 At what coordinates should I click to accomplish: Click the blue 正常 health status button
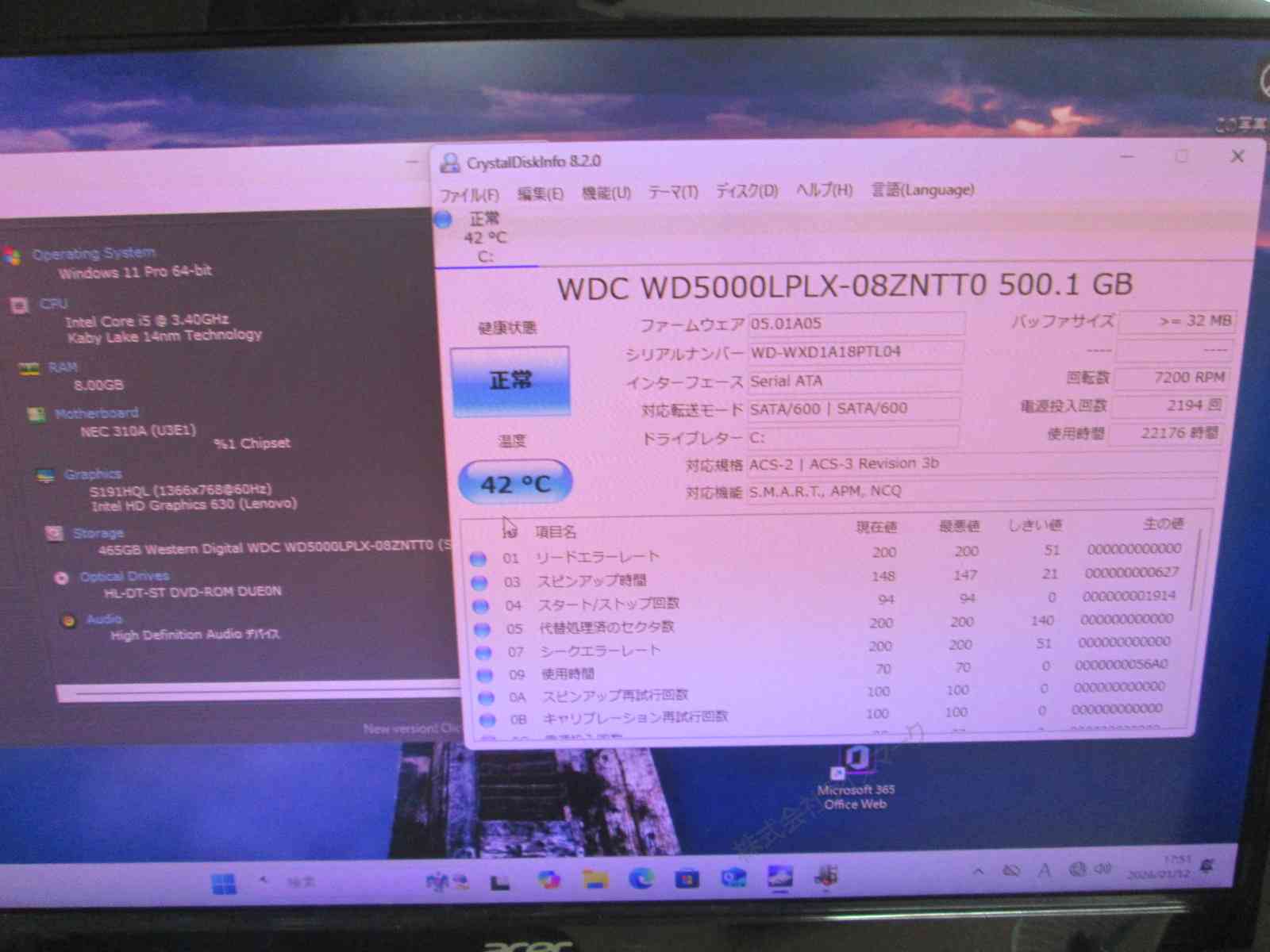pos(510,381)
